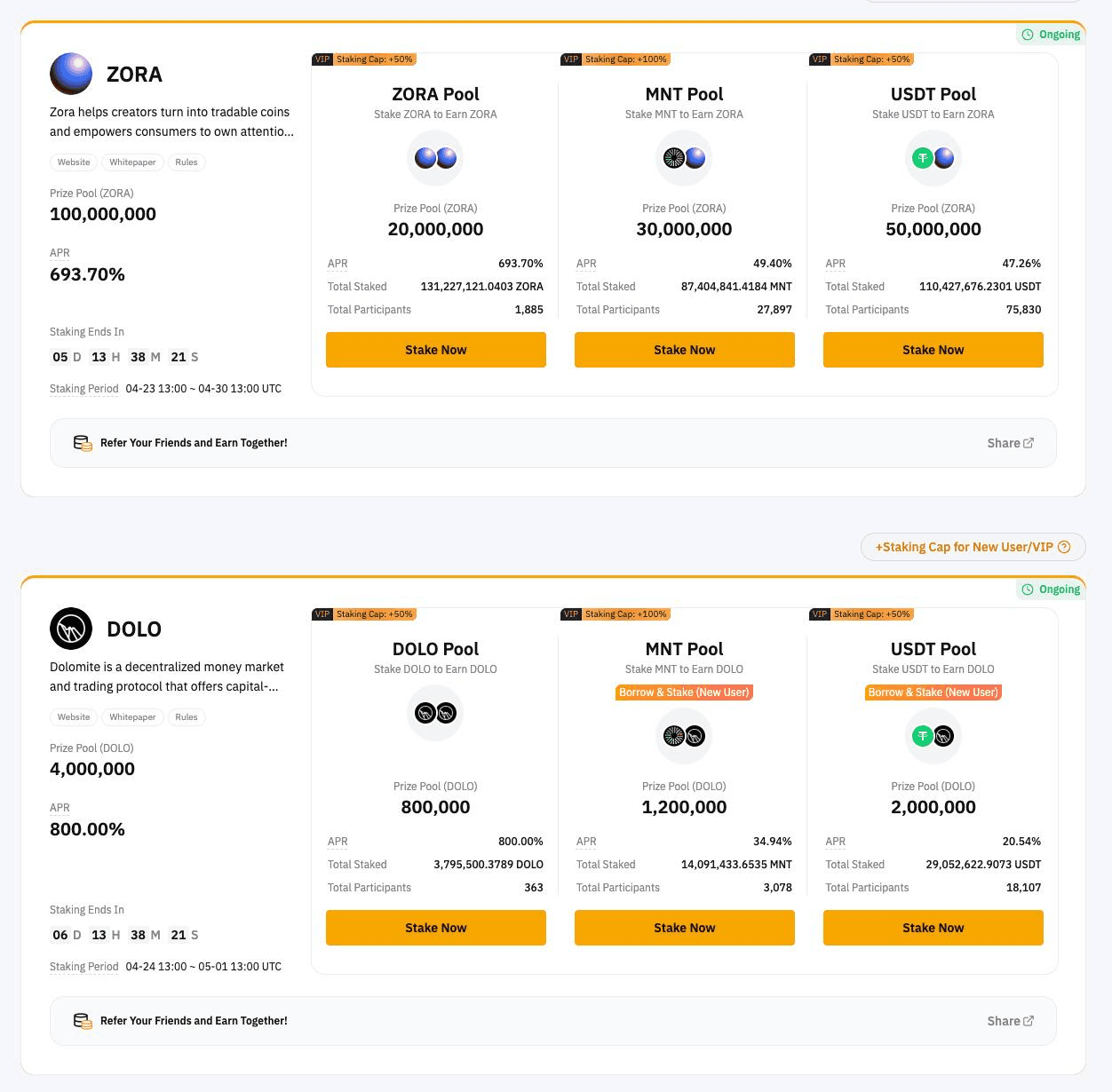The image size is (1112, 1092).
Task: Open the question mark help icon for Staking Cap
Action: pyautogui.click(x=1064, y=547)
